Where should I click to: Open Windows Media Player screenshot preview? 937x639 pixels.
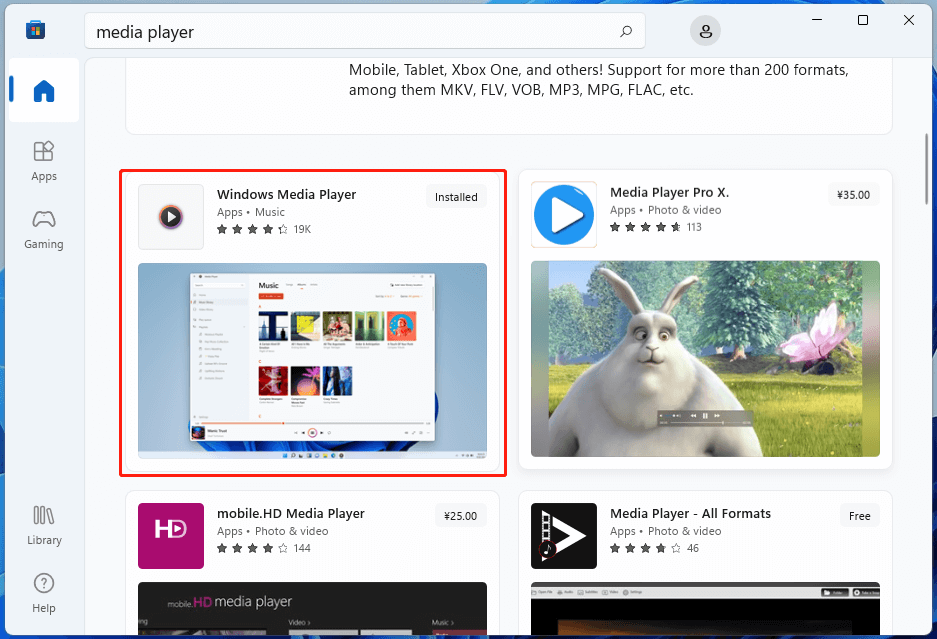313,361
